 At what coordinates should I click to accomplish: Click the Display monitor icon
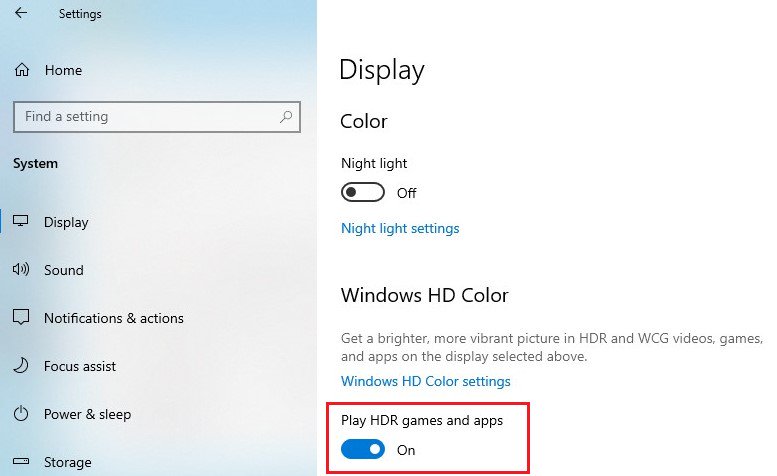21,222
